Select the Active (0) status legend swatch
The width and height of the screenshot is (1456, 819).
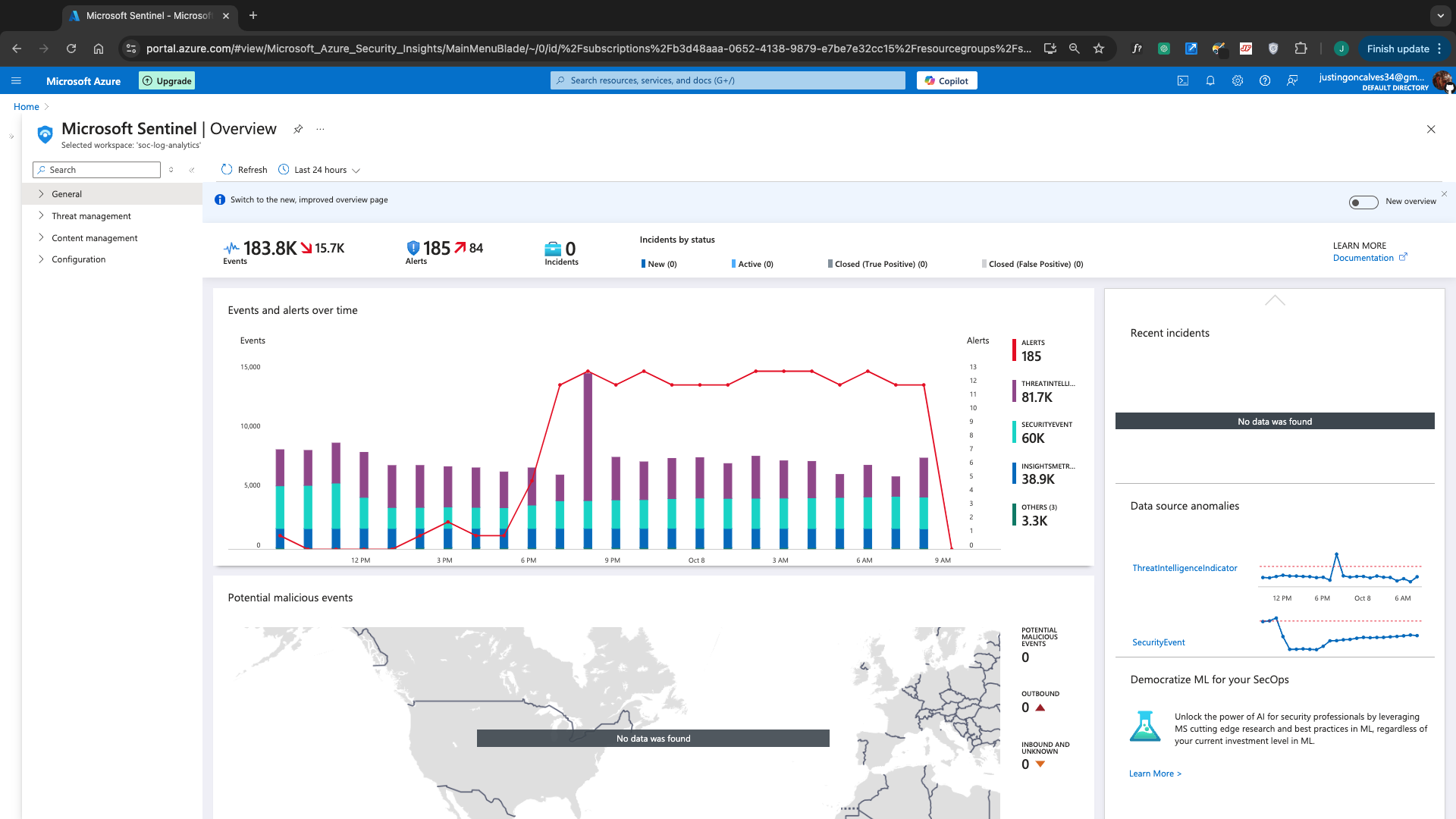click(x=733, y=264)
